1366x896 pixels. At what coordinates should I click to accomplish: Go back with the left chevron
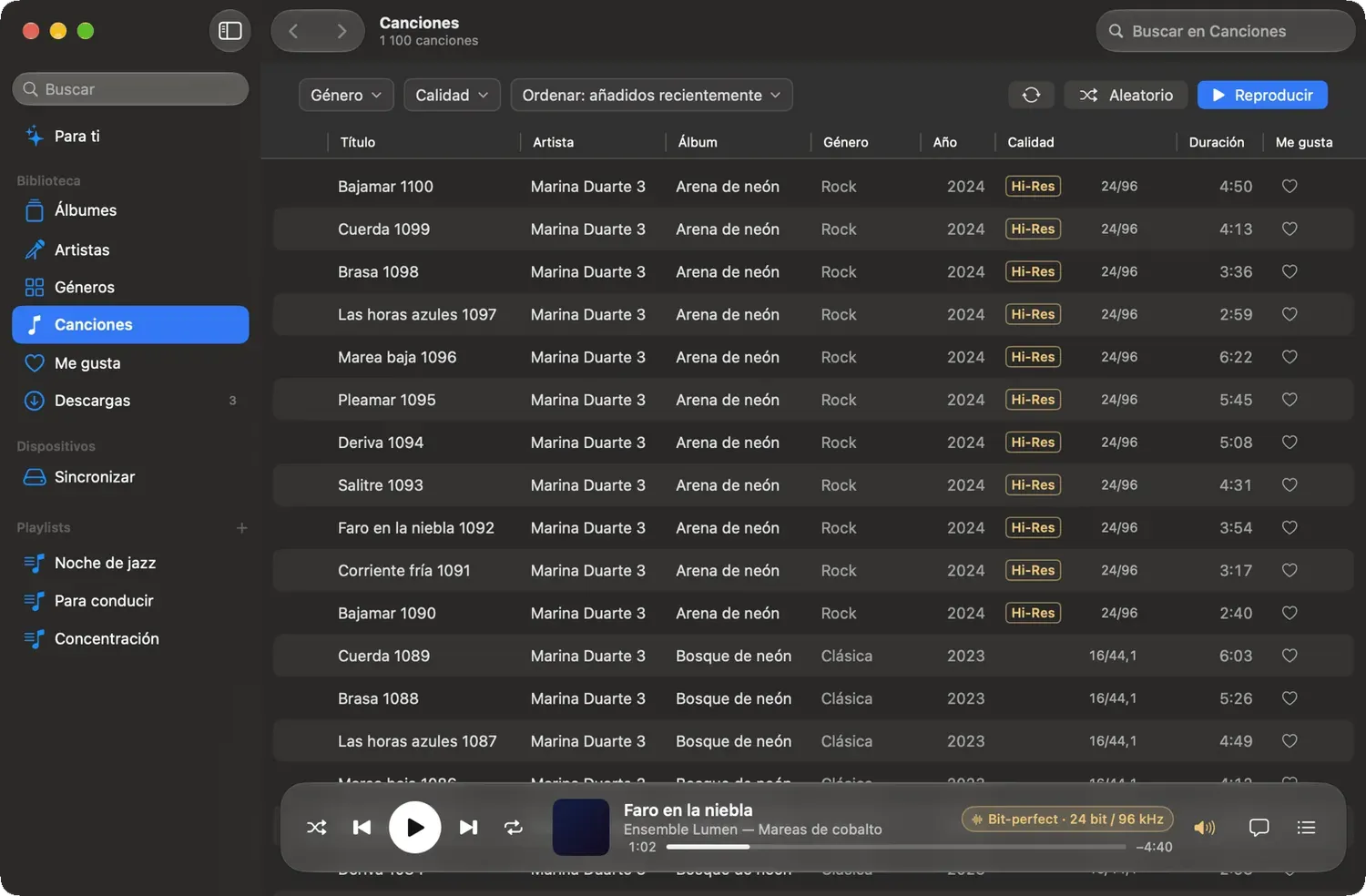pos(293,31)
